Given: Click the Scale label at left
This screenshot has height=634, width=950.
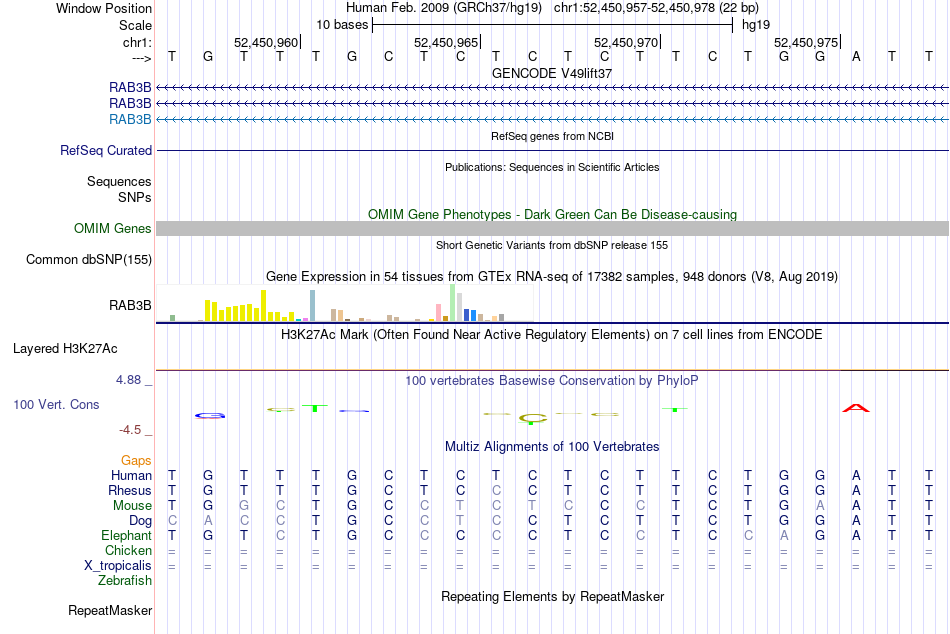Looking at the screenshot, I should [135, 25].
